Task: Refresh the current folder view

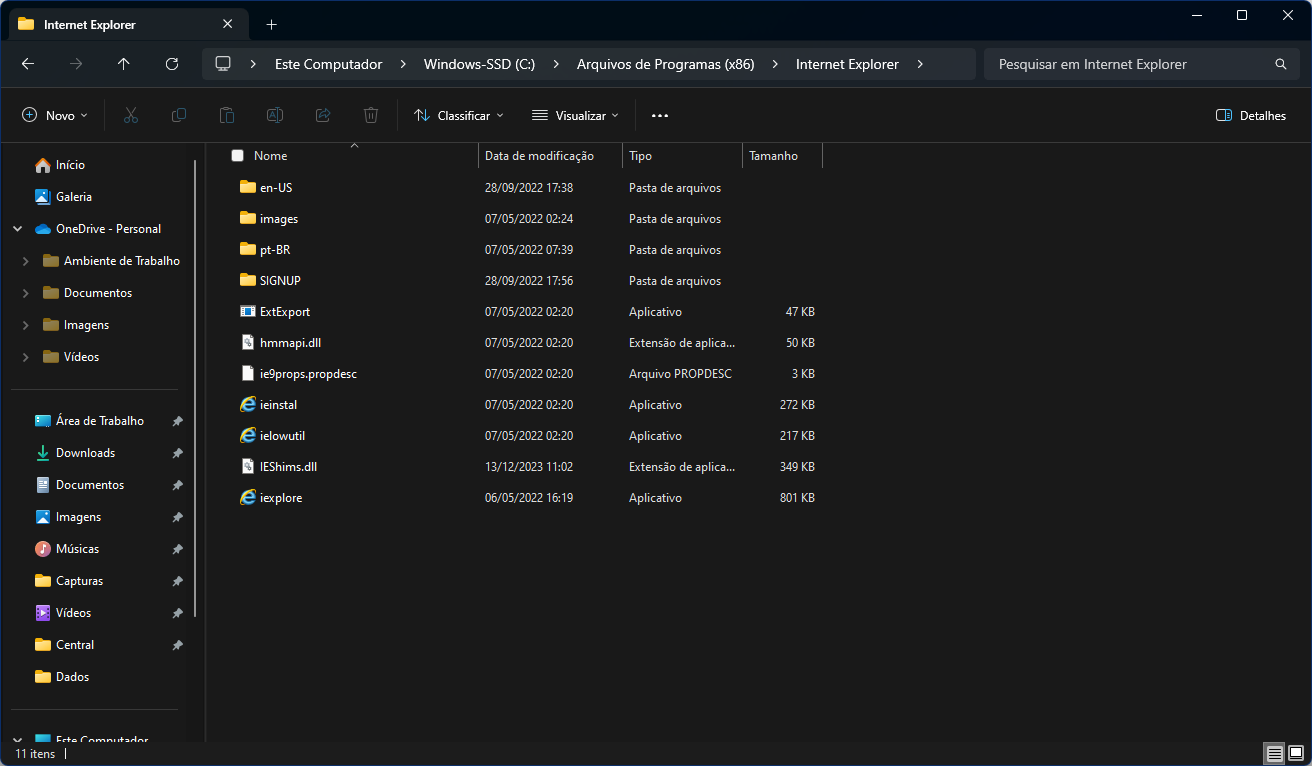Action: 172,64
